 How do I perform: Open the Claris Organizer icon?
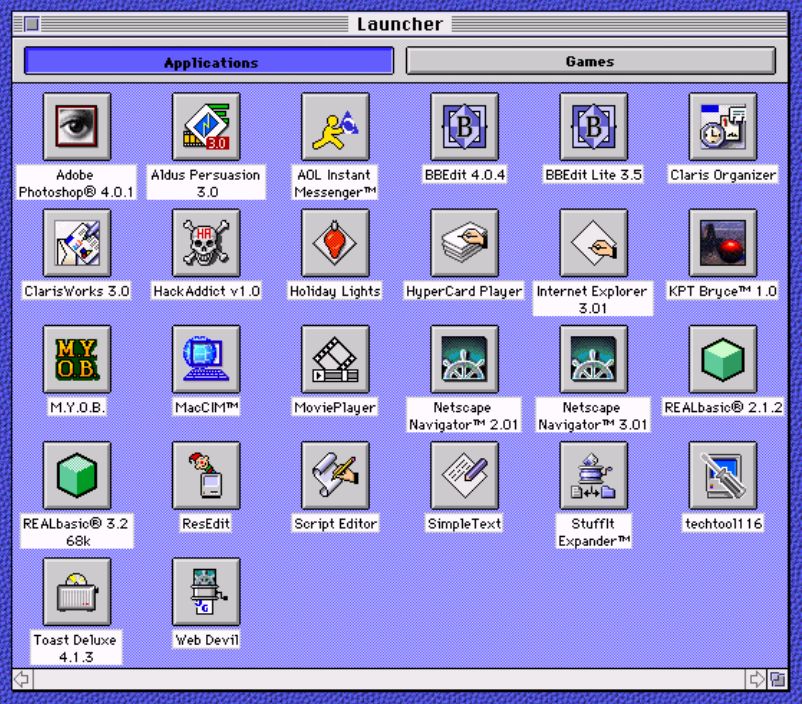[x=723, y=126]
